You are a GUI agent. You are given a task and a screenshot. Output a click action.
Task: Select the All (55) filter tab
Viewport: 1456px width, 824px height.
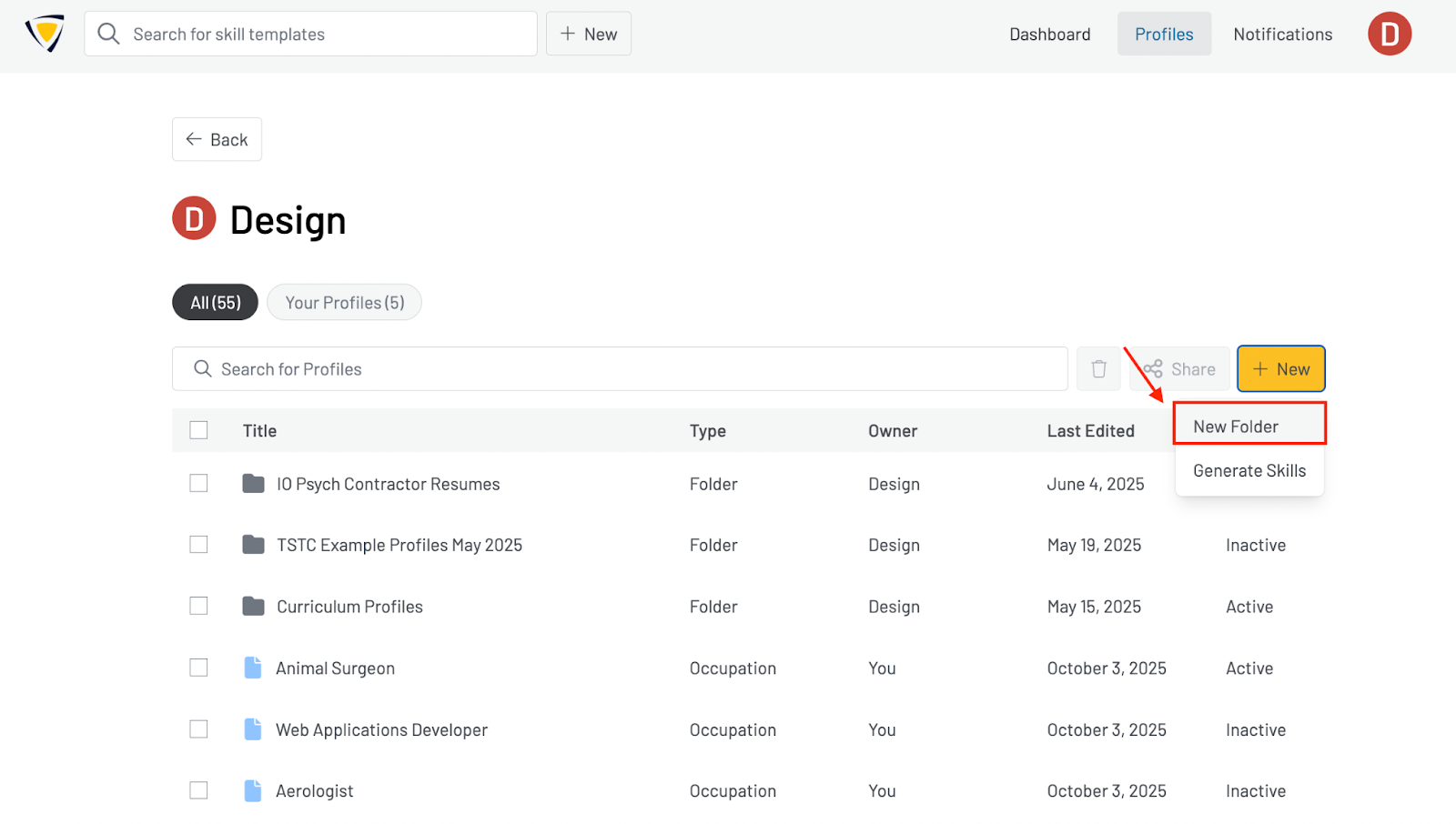point(215,303)
